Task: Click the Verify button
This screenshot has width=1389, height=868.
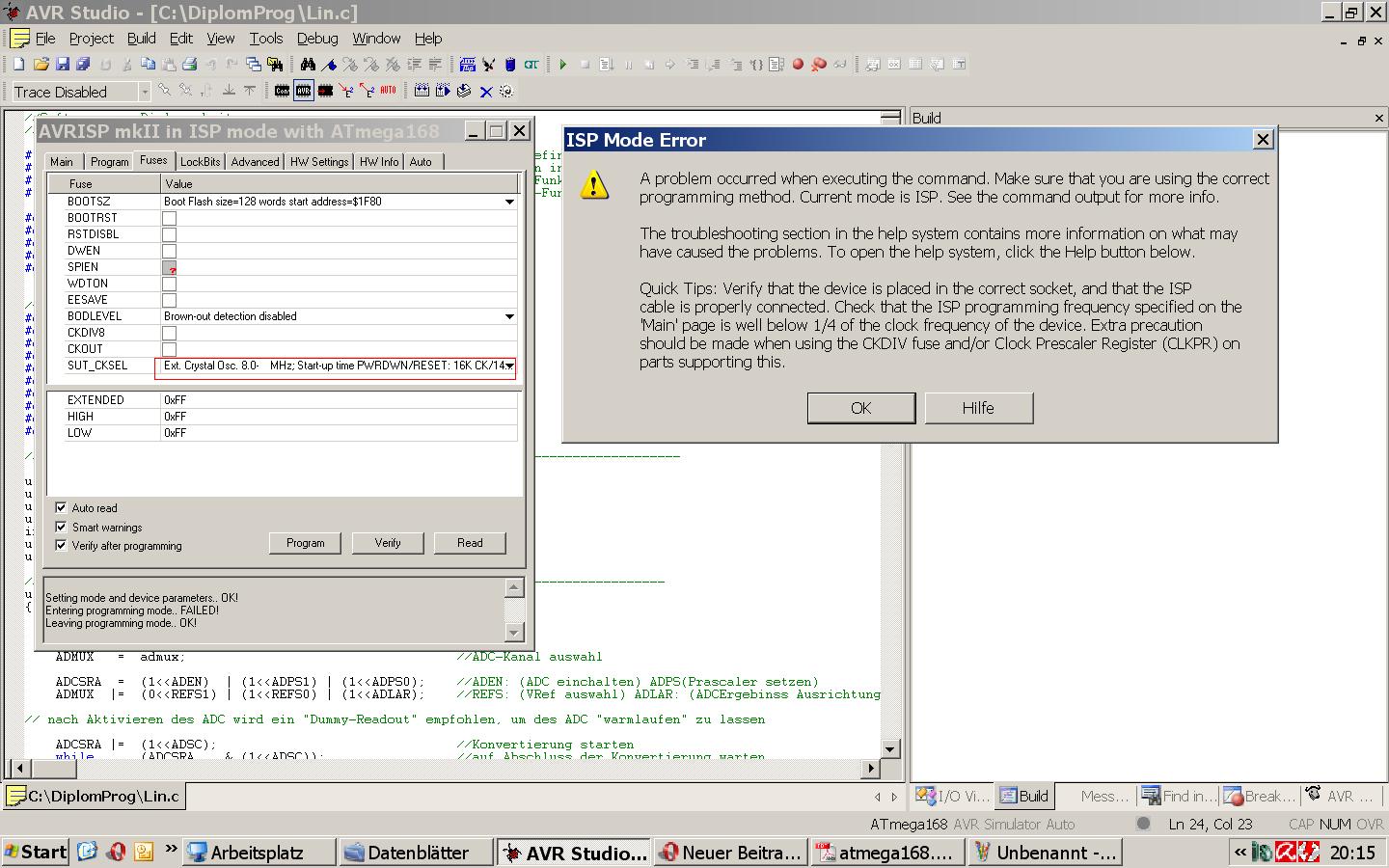Action: coord(388,543)
